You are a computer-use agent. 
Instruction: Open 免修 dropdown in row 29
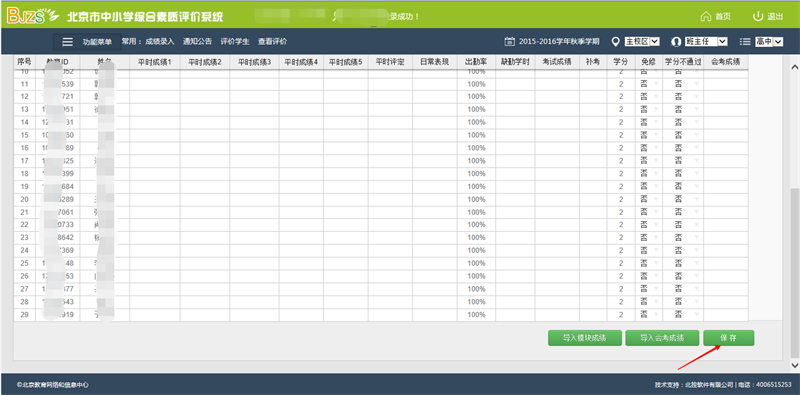pos(648,315)
